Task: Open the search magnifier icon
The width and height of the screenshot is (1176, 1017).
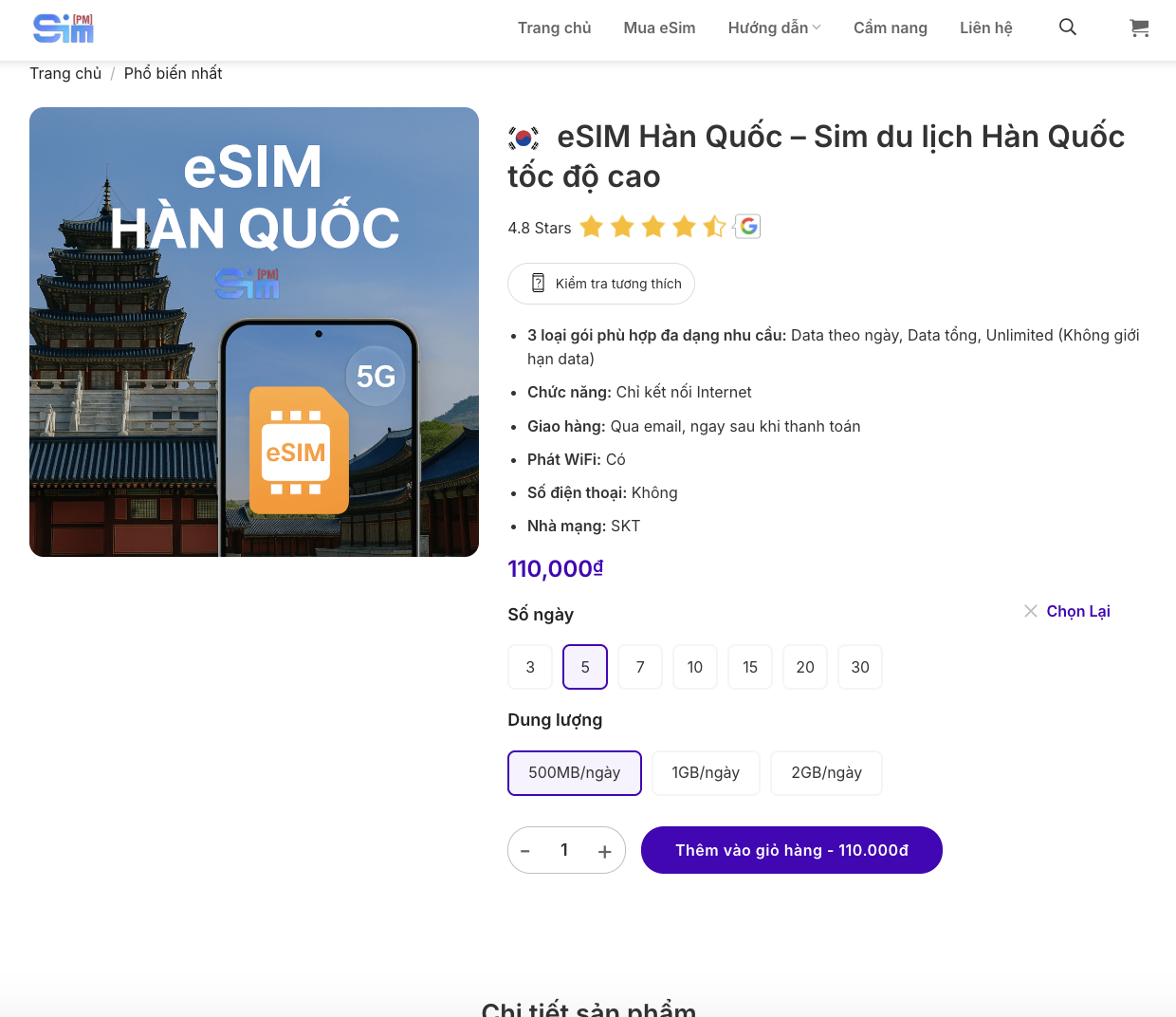Action: point(1067,28)
